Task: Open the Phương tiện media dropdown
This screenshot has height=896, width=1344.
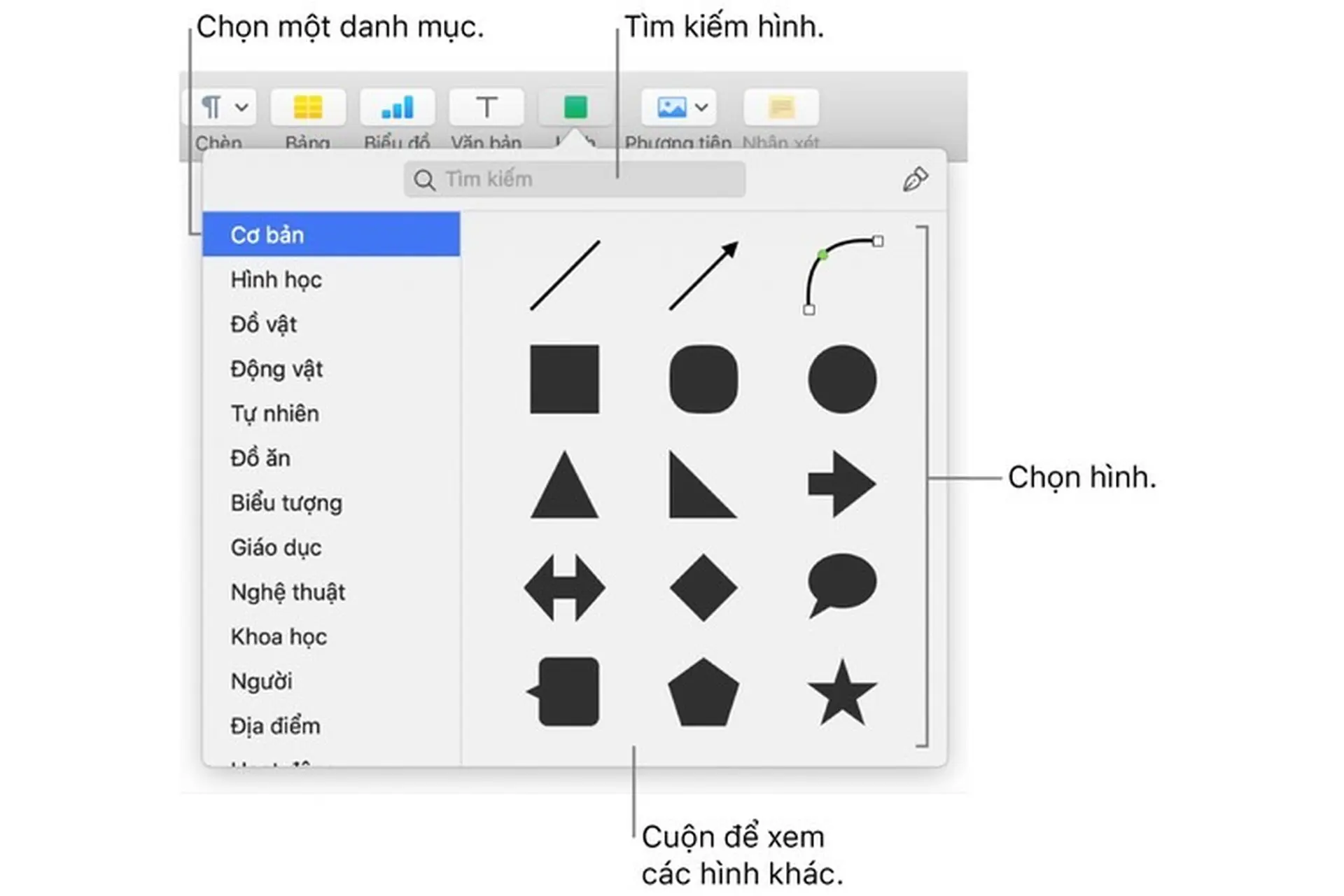Action: (x=678, y=107)
